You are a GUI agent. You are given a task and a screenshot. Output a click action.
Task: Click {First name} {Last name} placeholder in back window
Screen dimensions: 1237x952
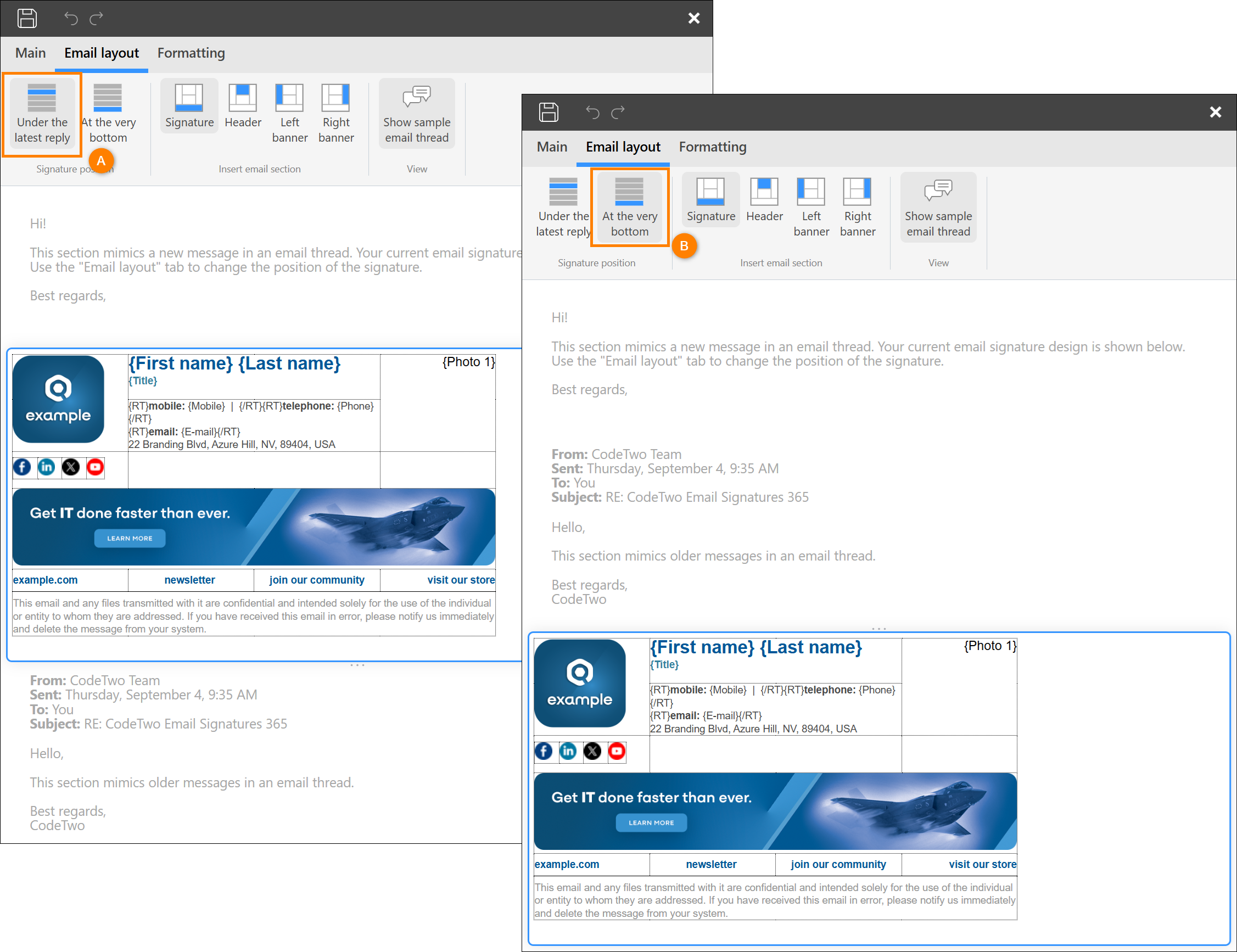(234, 363)
